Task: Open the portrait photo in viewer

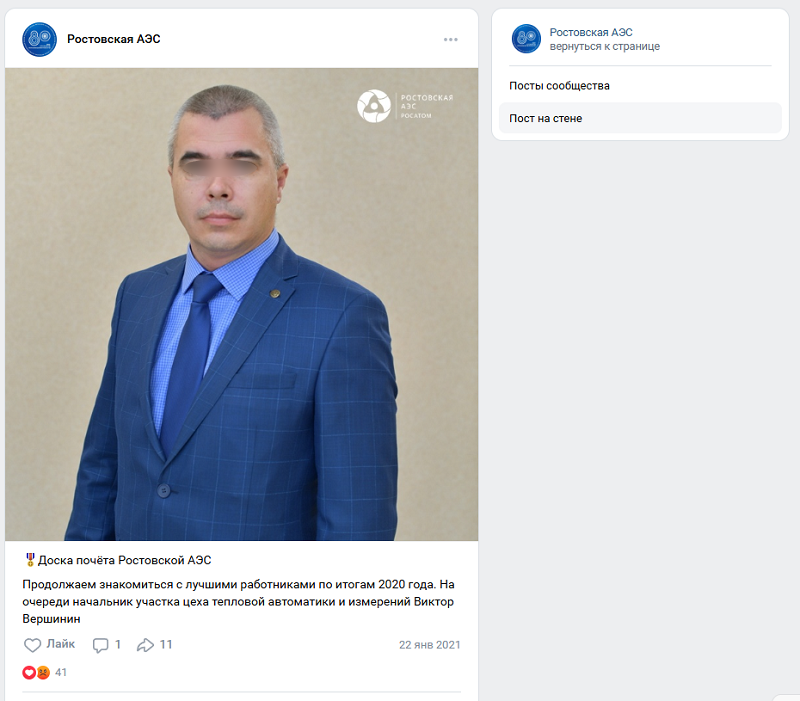Action: point(241,304)
